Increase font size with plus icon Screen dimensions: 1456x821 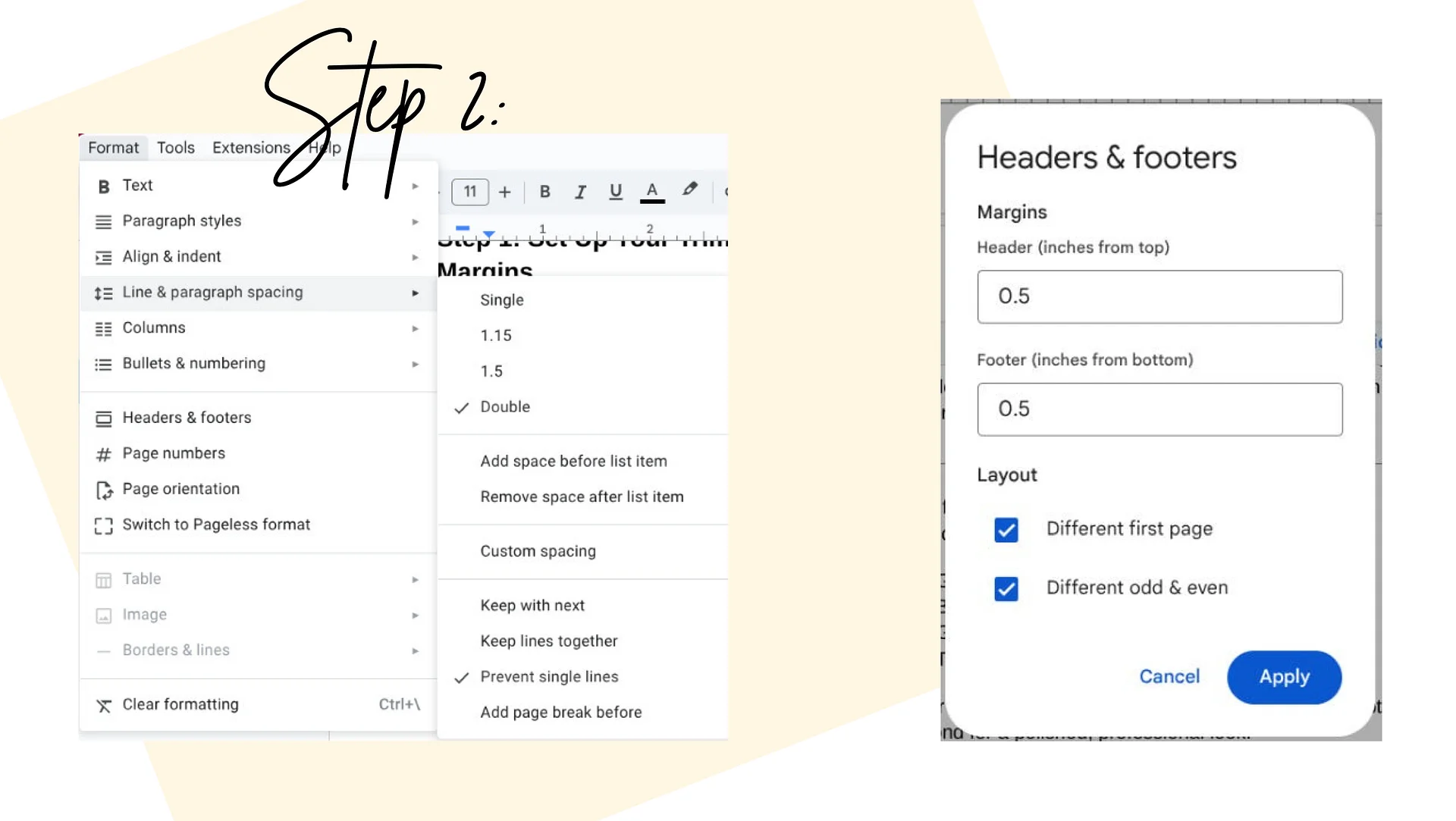point(505,192)
